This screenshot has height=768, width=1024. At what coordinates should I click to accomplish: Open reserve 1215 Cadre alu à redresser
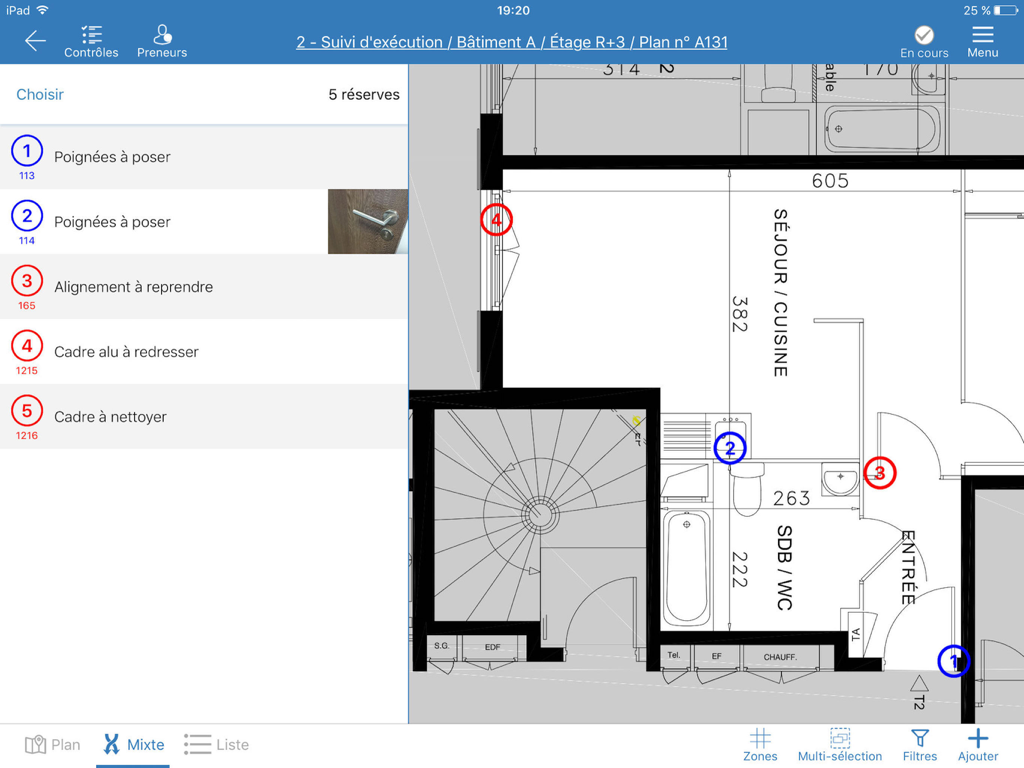(x=150, y=351)
